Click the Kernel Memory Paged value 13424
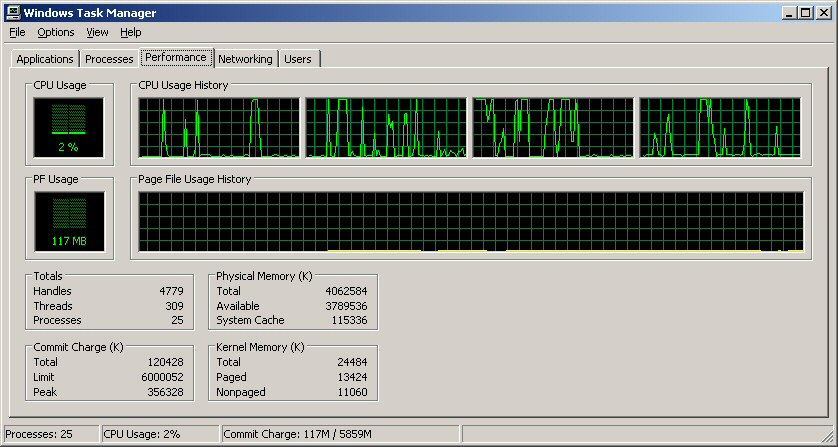 [352, 377]
